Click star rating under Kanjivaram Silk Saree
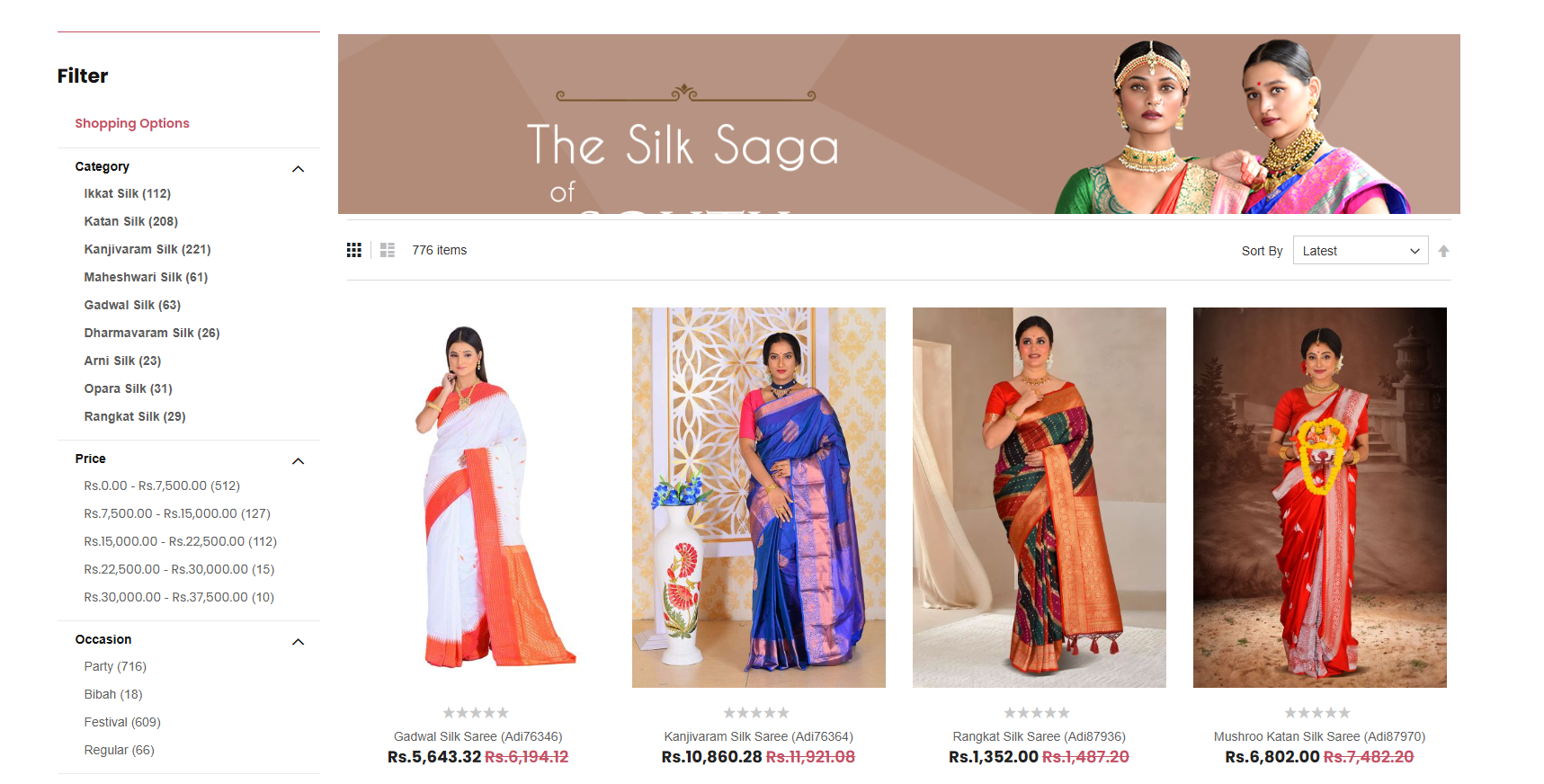 coord(757,713)
